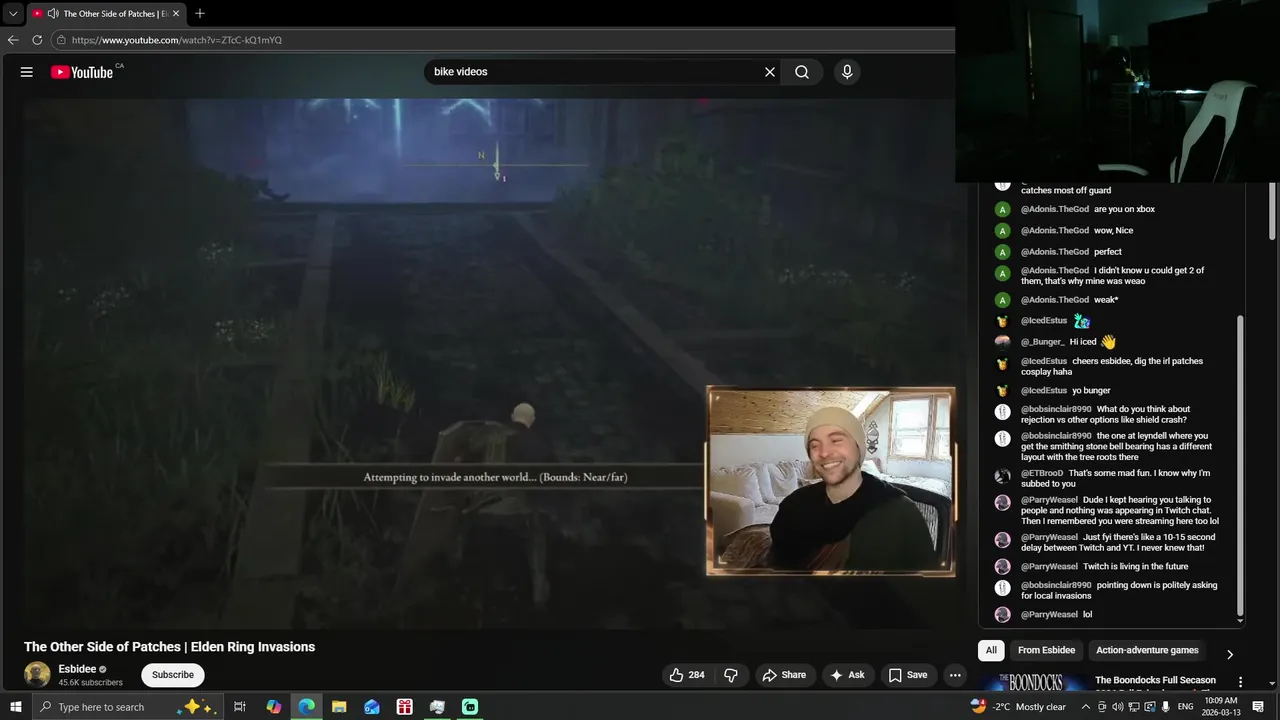Screen dimensions: 1280x720
Task: Click the Ask button below the video
Action: point(847,675)
